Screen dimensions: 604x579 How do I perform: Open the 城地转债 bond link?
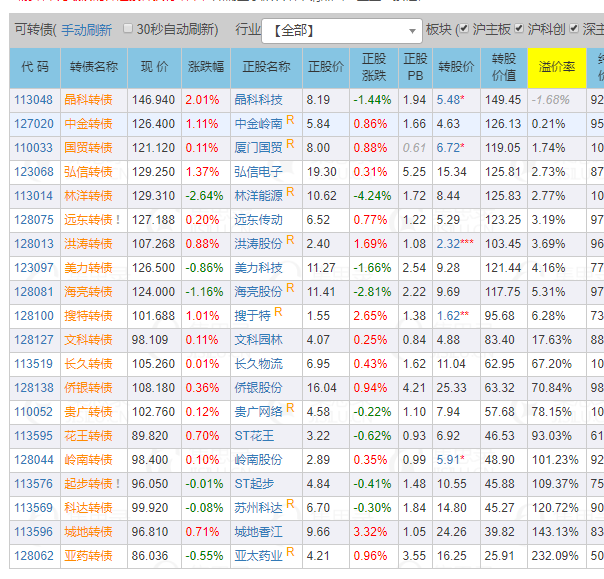[x=88, y=532]
